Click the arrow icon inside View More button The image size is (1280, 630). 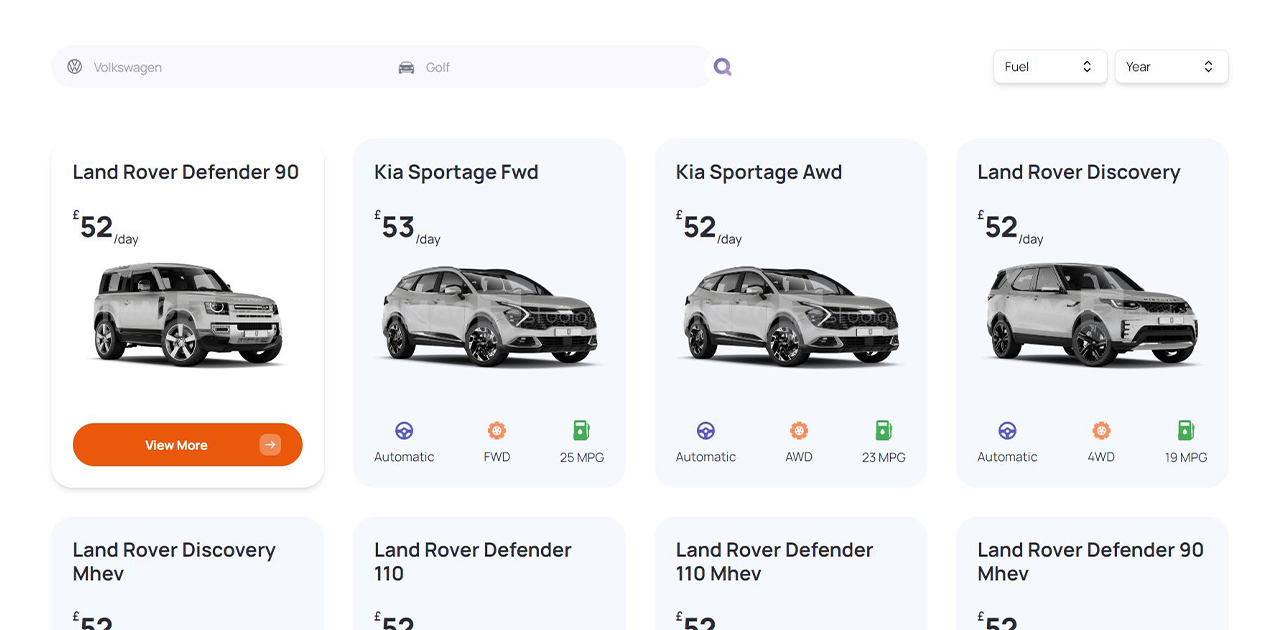pos(270,445)
